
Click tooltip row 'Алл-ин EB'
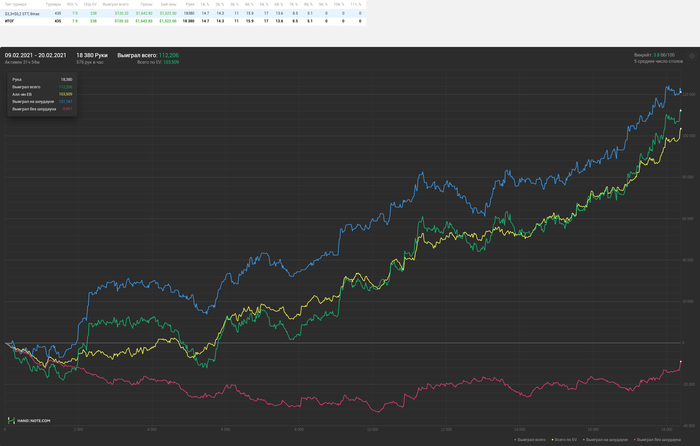[x=42, y=94]
